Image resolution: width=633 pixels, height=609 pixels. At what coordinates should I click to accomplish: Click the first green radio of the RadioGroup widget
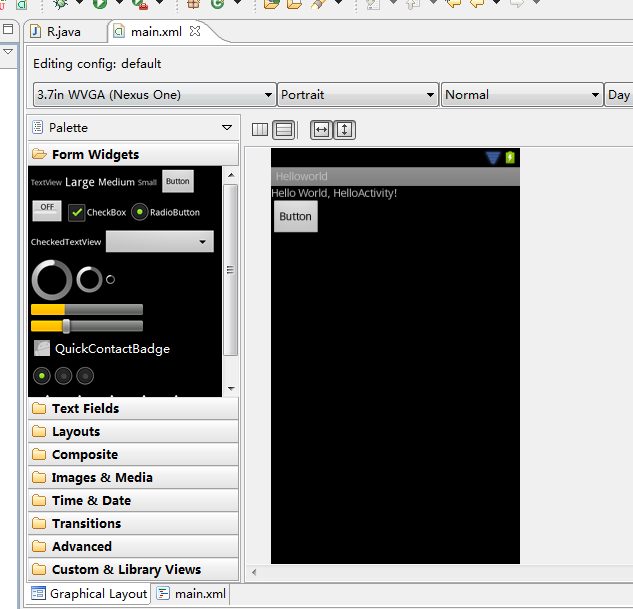coord(42,376)
